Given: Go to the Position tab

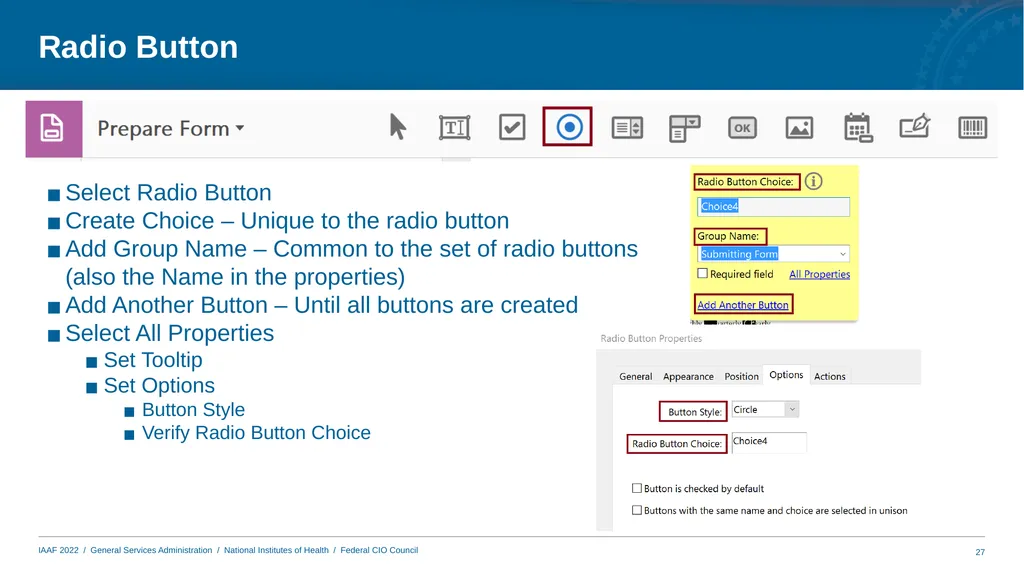Looking at the screenshot, I should pos(741,376).
